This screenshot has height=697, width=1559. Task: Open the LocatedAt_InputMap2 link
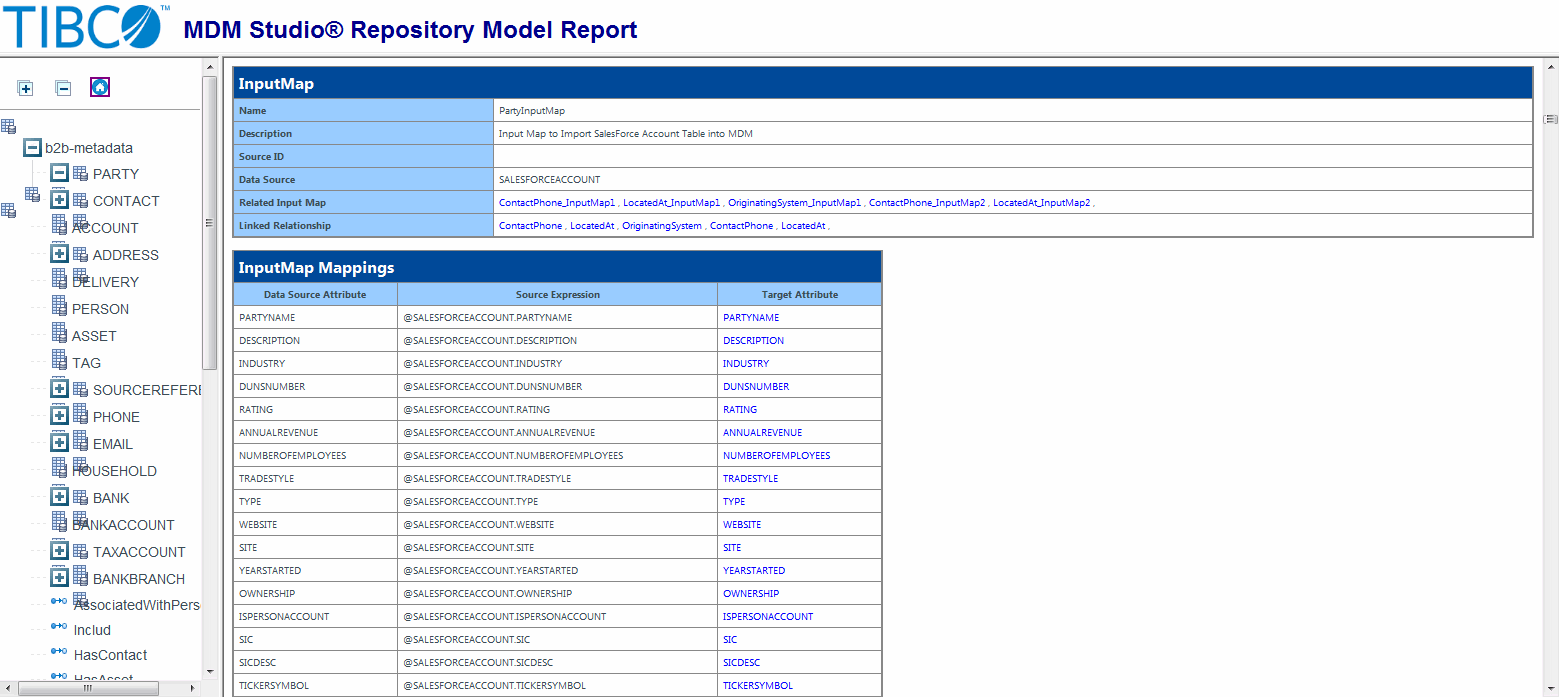[1042, 203]
